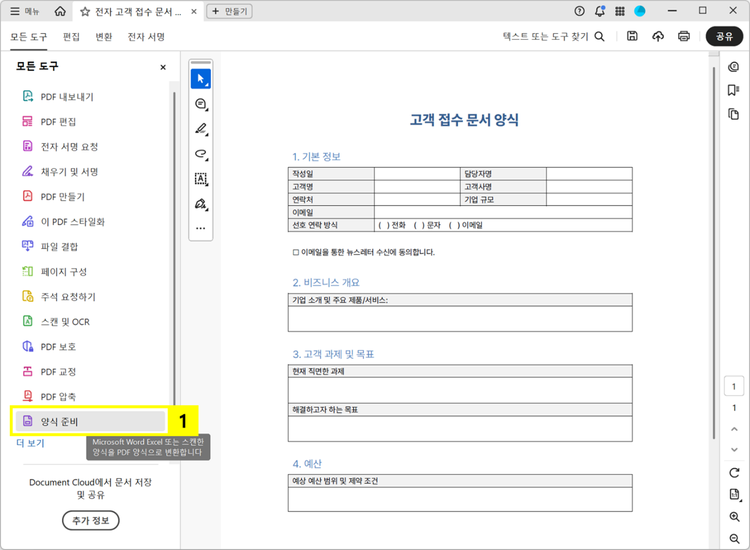Go to next page down chevron
750x550 pixels.
pyautogui.click(x=734, y=450)
